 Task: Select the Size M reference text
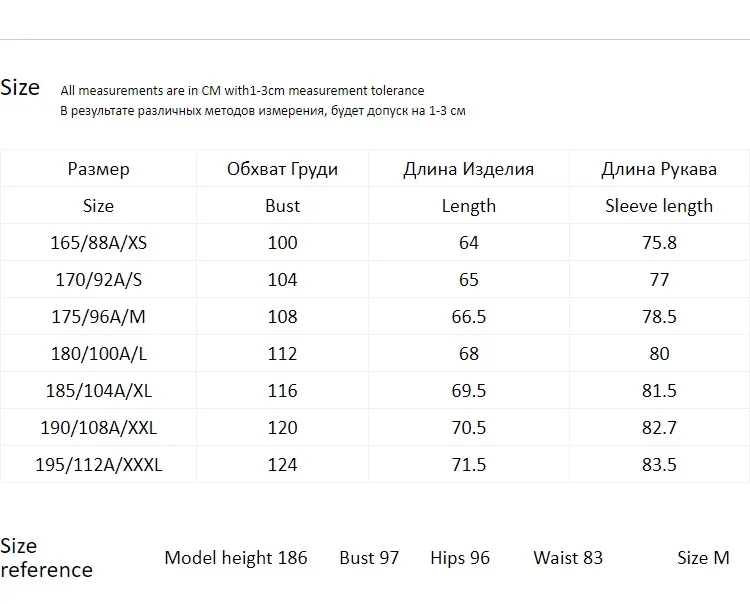(x=703, y=558)
